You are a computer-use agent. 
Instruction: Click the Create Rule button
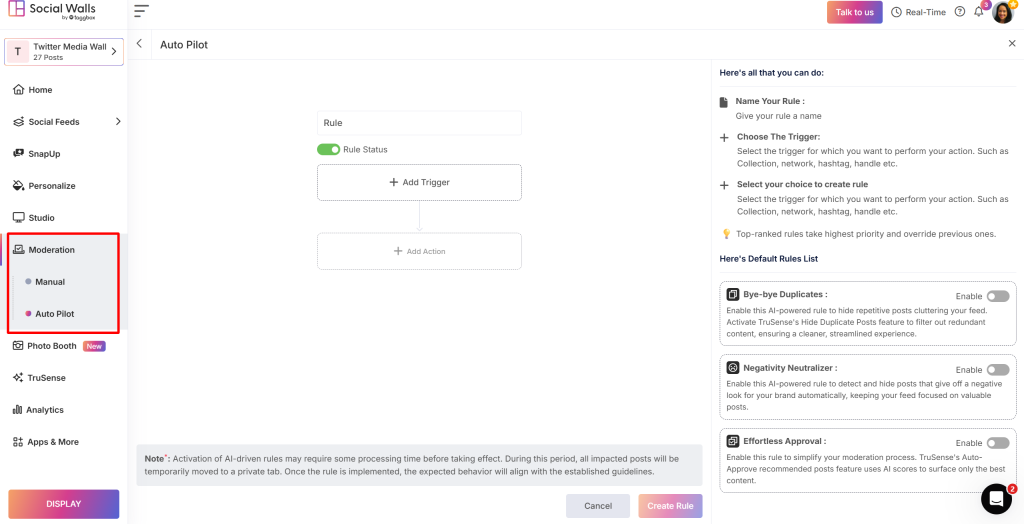pos(670,506)
